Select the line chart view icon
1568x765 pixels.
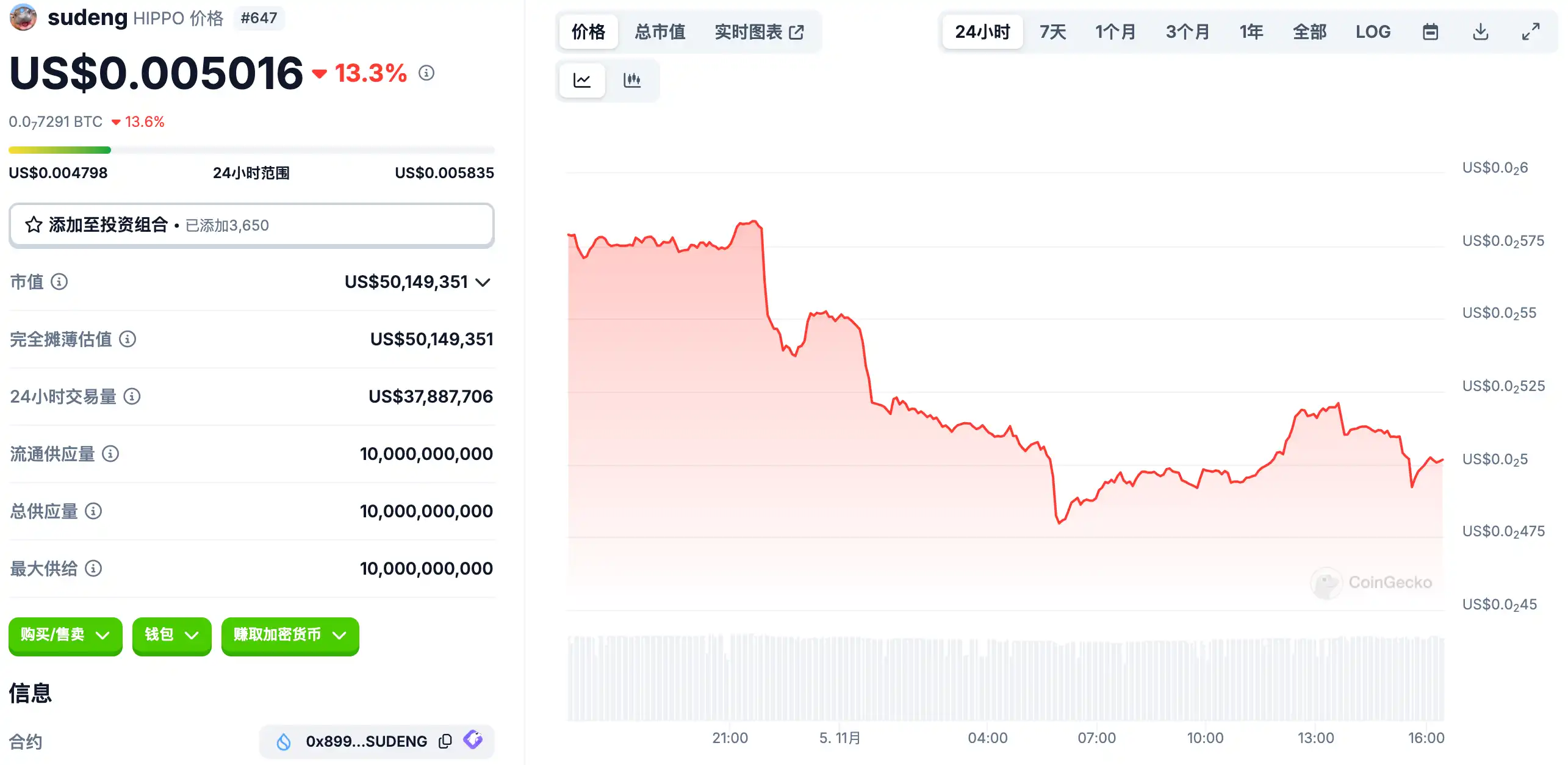(582, 80)
